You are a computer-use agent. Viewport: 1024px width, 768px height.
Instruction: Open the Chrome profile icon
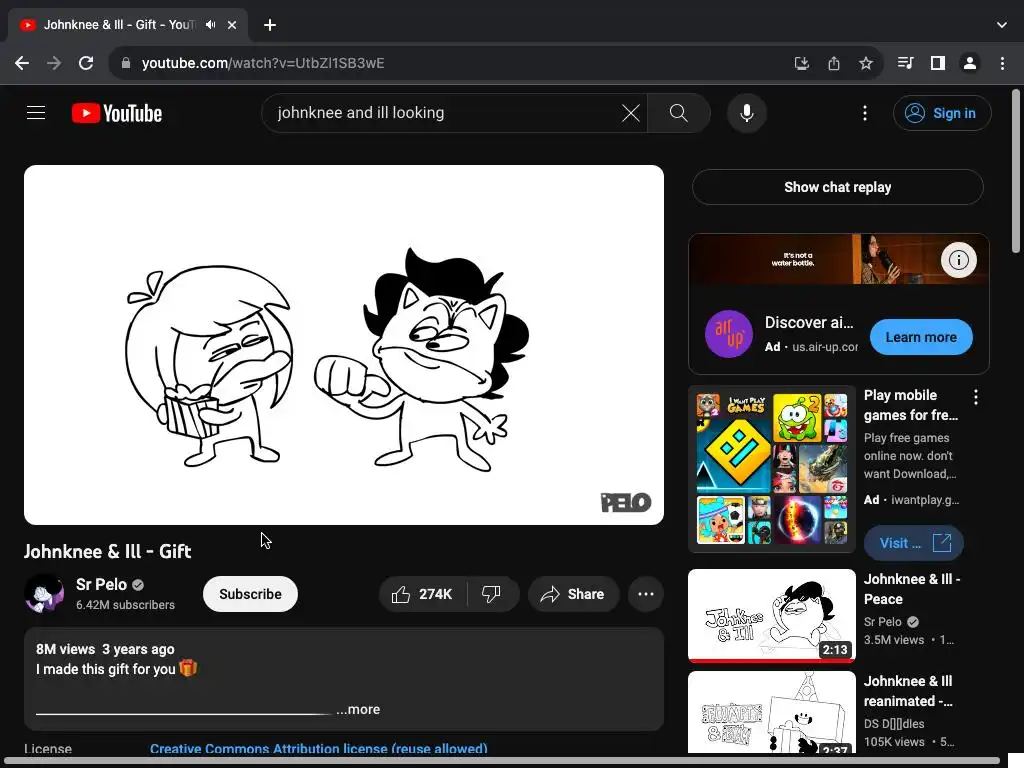[x=970, y=63]
